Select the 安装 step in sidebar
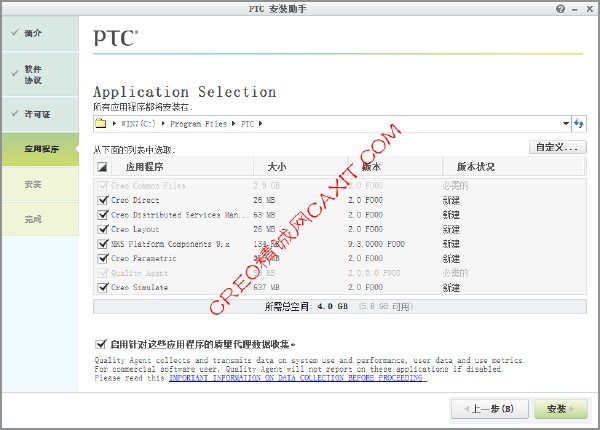 click(40, 184)
